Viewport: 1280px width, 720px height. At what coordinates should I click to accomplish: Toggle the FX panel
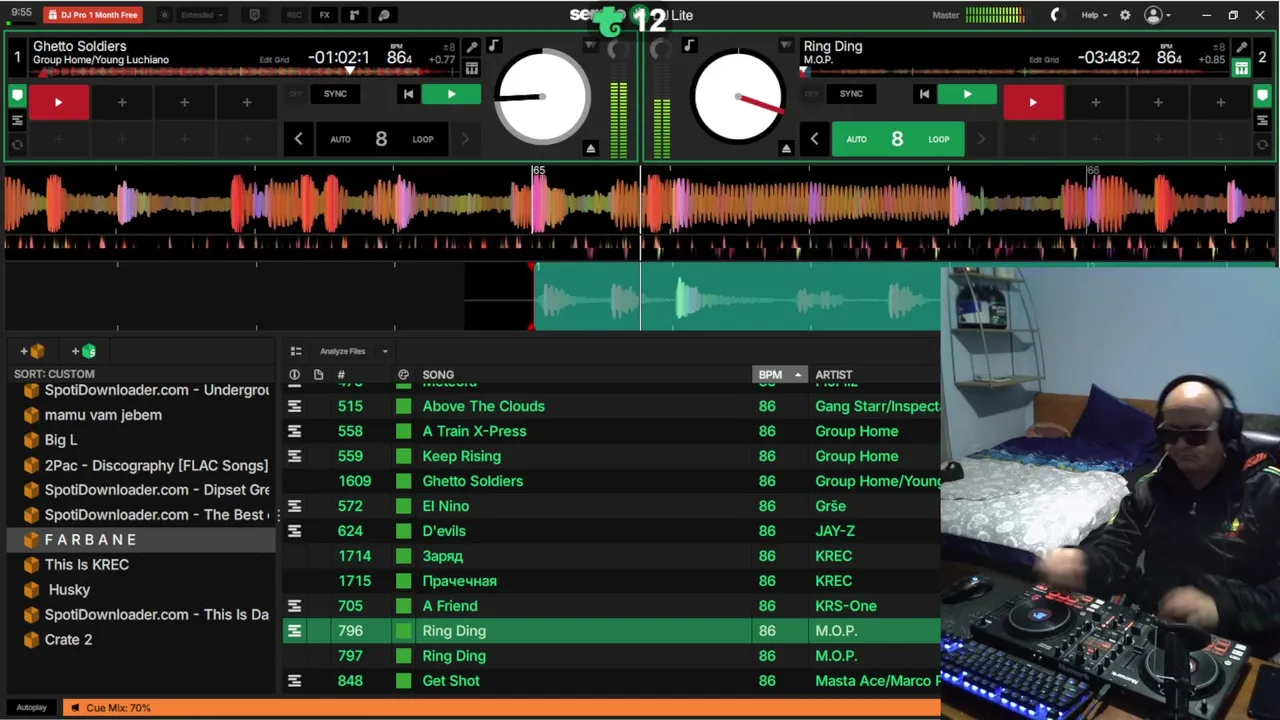point(324,15)
